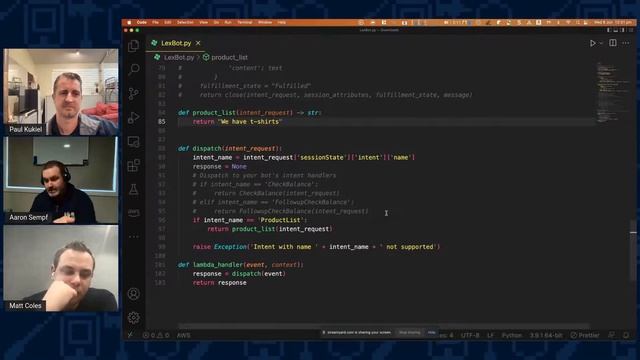This screenshot has height=360, width=640.
Task: Click the code minimap preview
Action: click(x=612, y=92)
